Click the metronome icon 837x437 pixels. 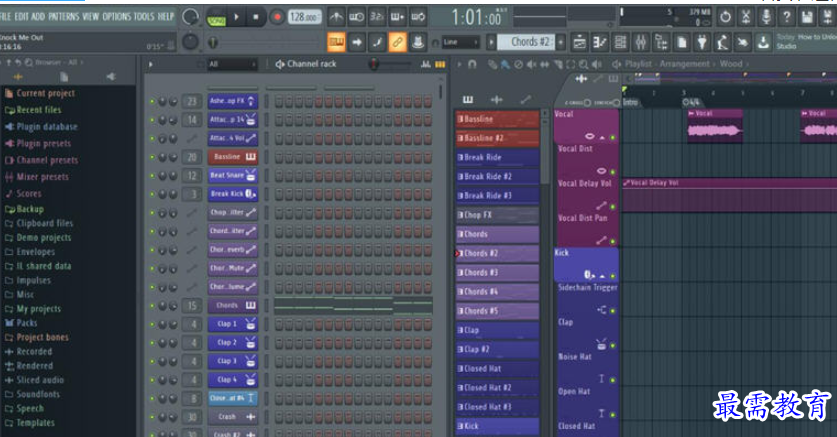coord(336,17)
